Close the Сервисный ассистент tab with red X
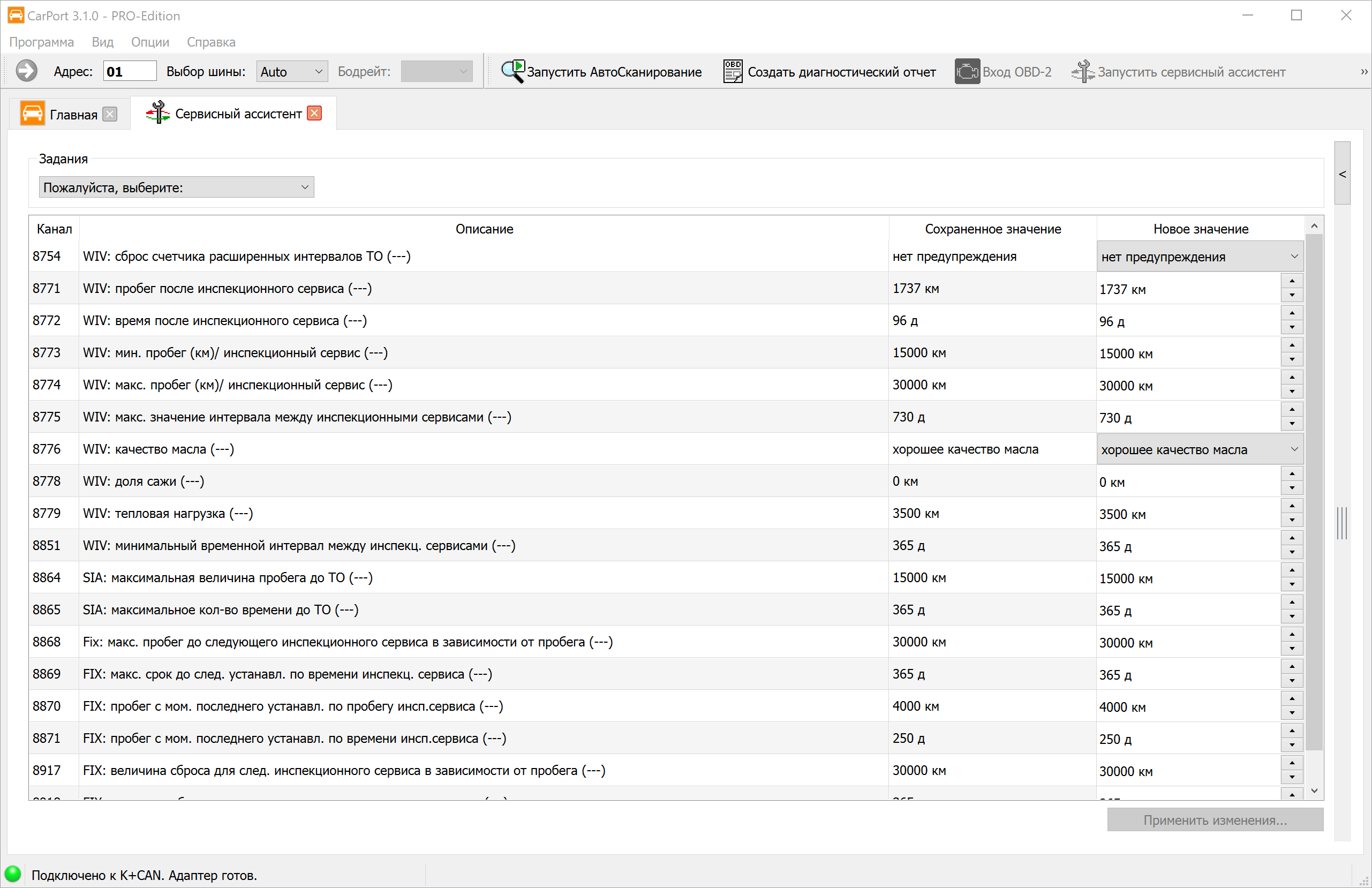This screenshot has height=888, width=1372. tap(314, 114)
